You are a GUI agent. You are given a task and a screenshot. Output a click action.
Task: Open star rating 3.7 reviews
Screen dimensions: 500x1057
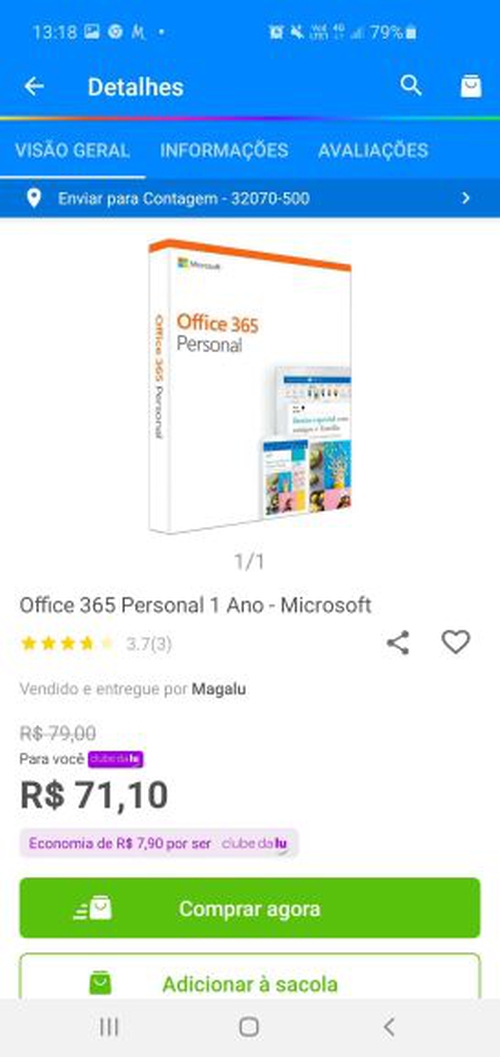[x=96, y=644]
